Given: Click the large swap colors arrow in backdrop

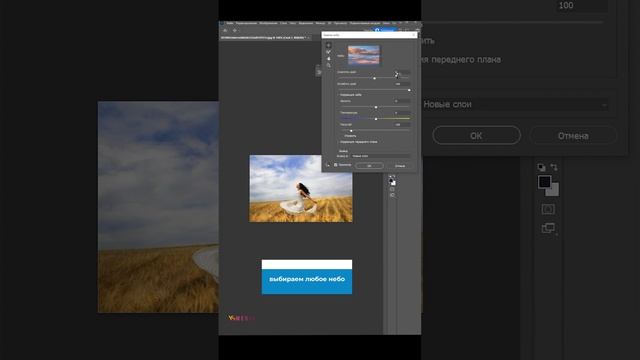Looking at the screenshot, I should point(554,167).
